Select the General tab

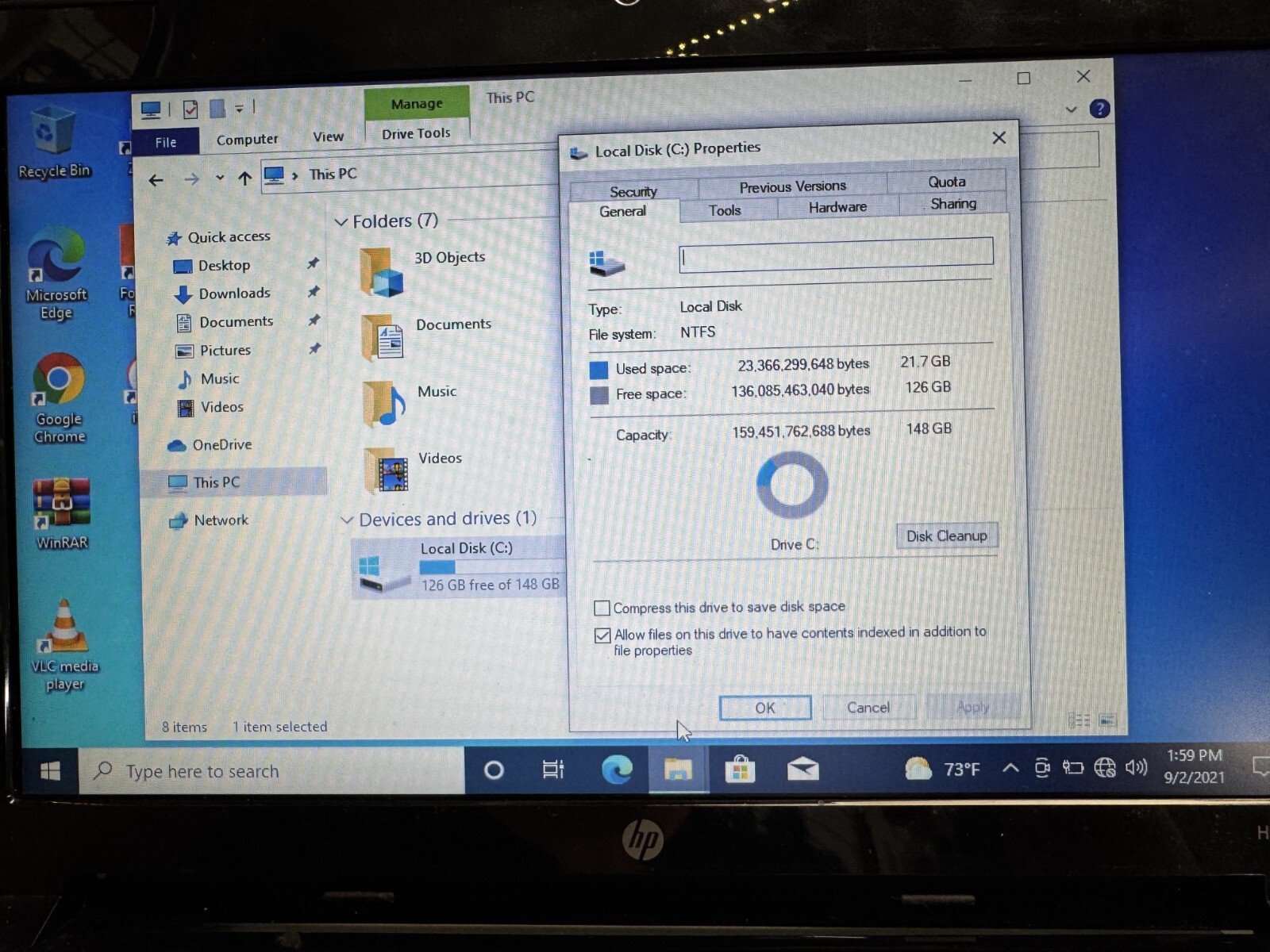(x=623, y=211)
